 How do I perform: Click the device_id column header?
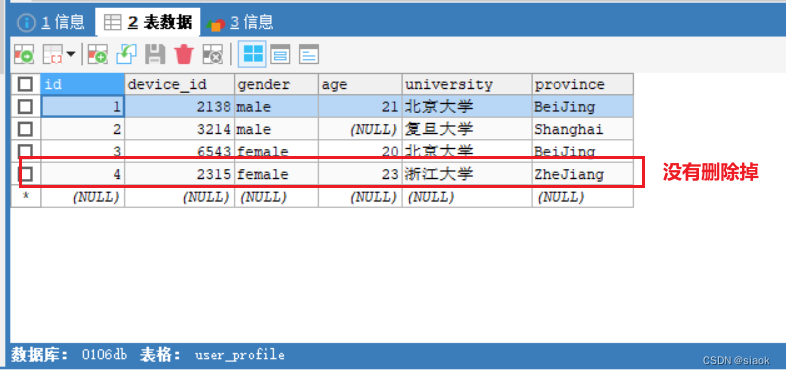(x=179, y=84)
